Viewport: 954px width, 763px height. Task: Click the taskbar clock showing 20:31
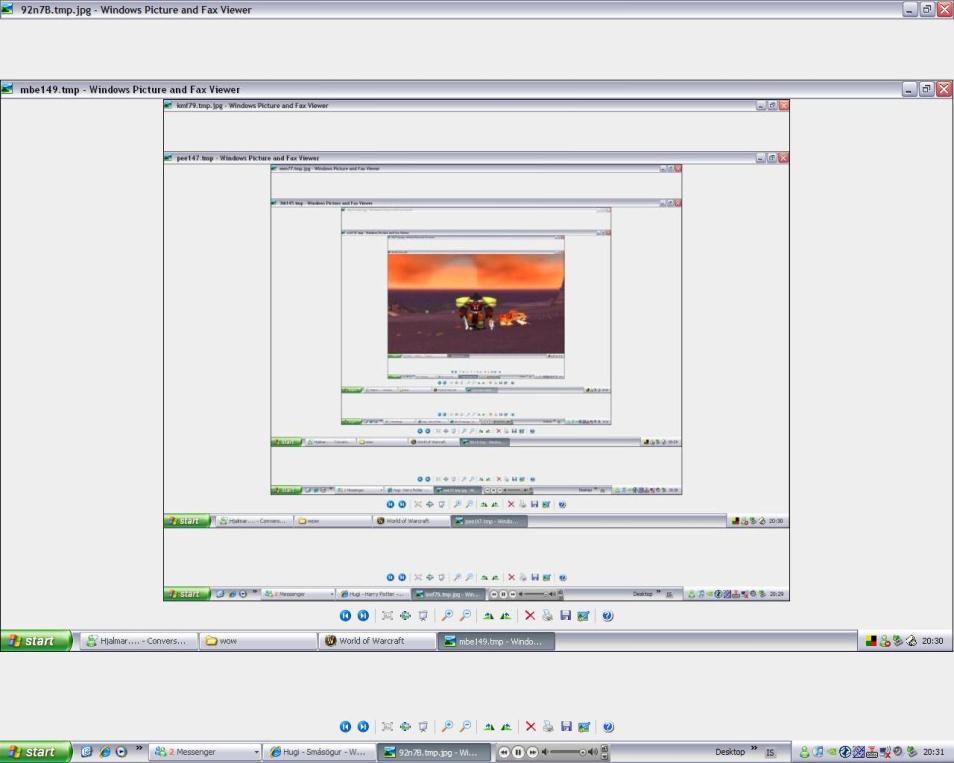point(933,753)
